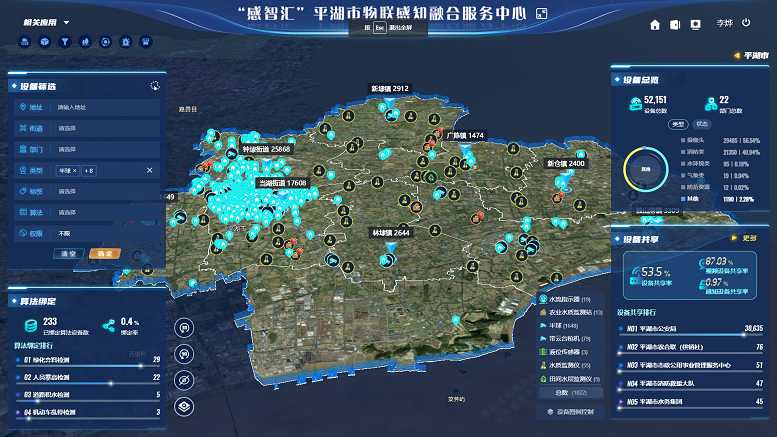Open the 街道 select dropdown
Screen dimensions: 777x437
click(x=100, y=128)
